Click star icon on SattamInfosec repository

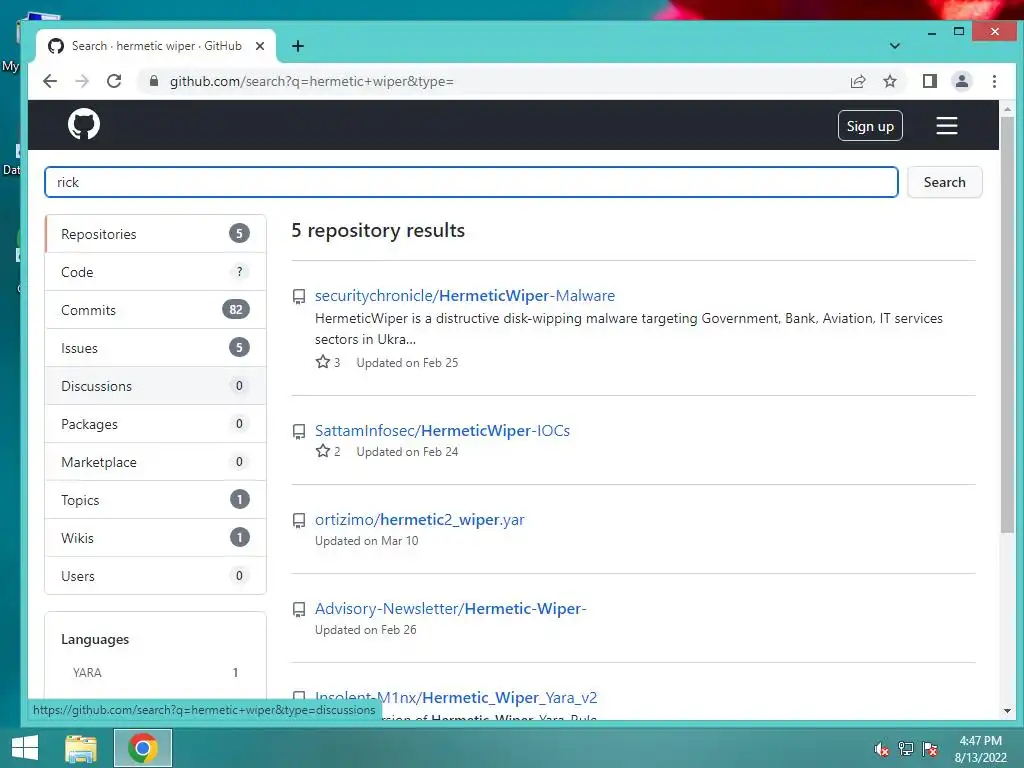tap(323, 451)
